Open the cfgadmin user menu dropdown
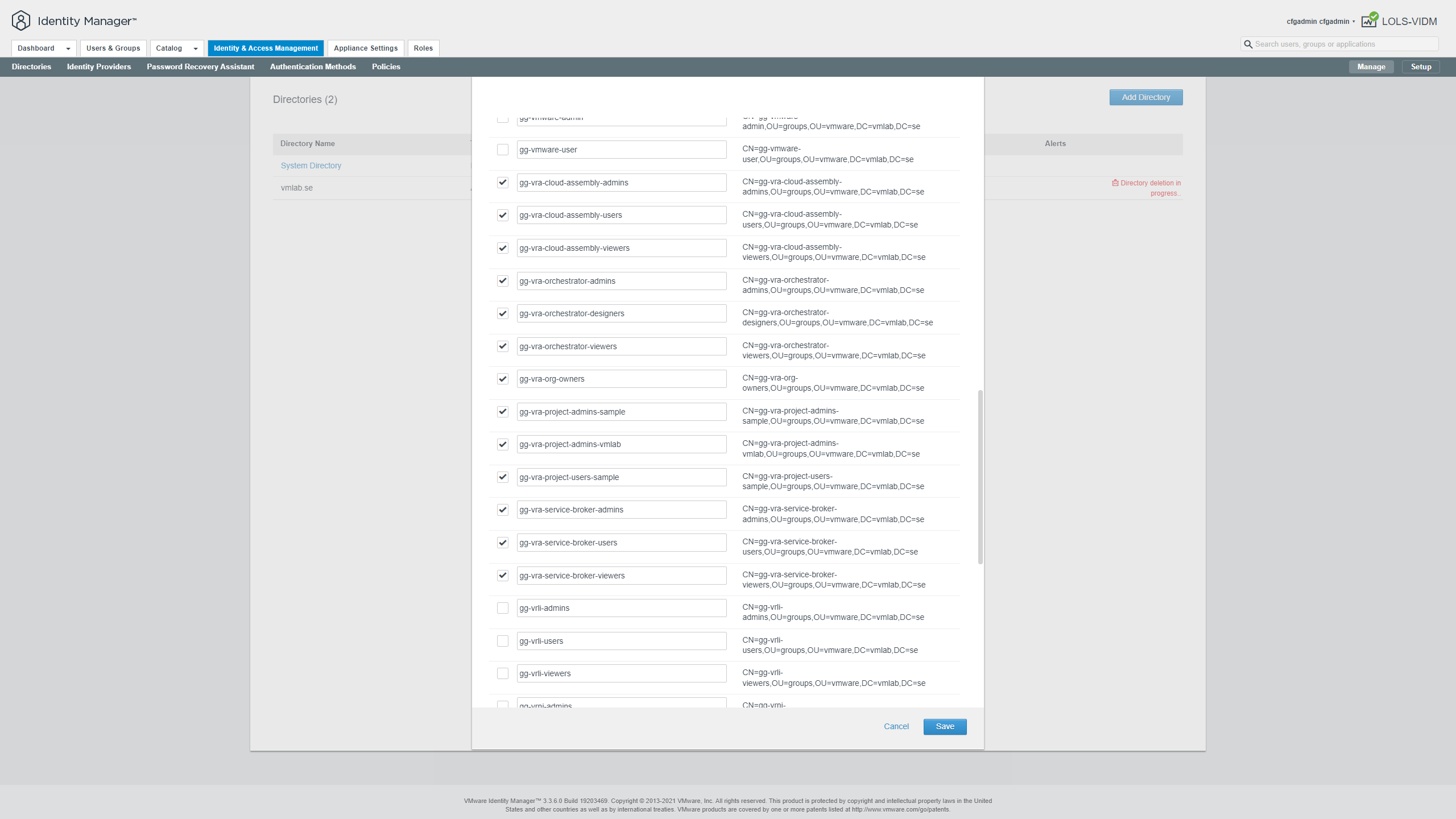The height and width of the screenshot is (819, 1456). [1321, 22]
